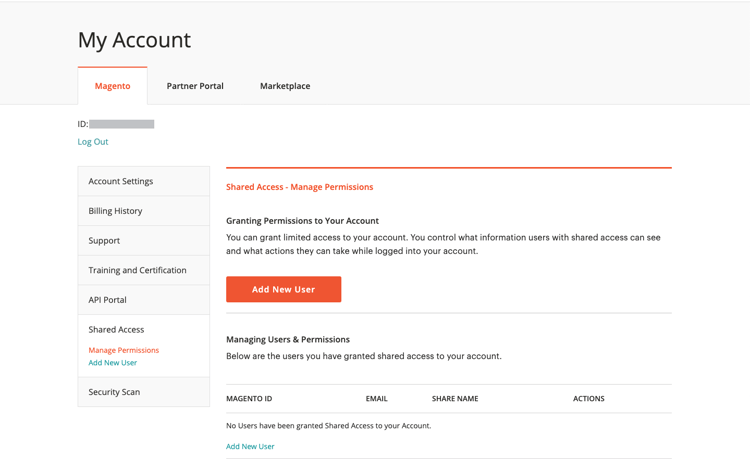Click the SHARE NAME column header

click(x=455, y=399)
